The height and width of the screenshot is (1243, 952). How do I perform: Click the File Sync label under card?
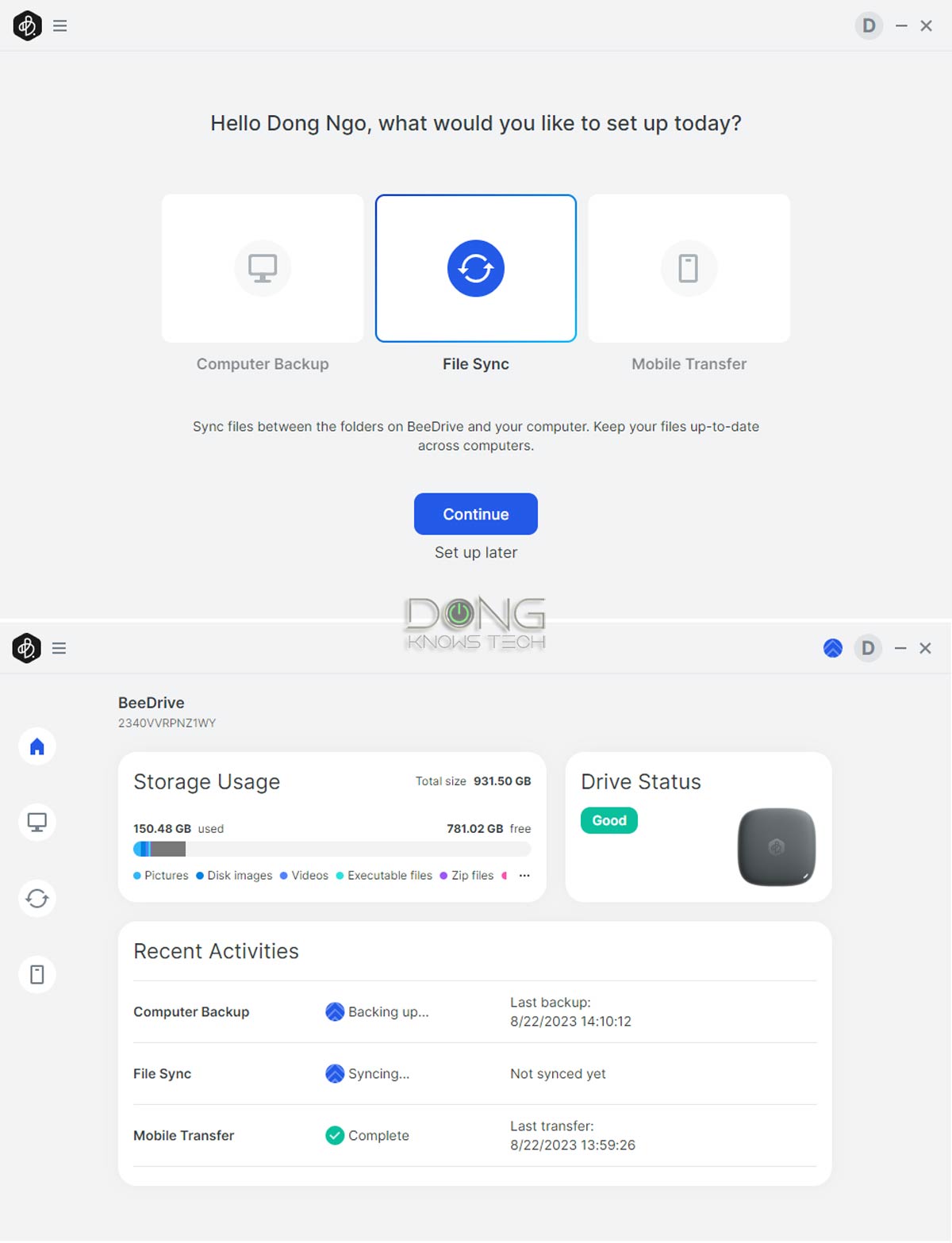click(x=476, y=364)
